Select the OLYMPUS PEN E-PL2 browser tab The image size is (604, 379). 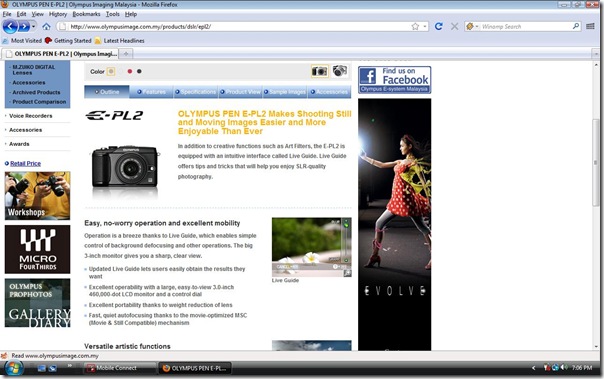pyautogui.click(x=61, y=54)
